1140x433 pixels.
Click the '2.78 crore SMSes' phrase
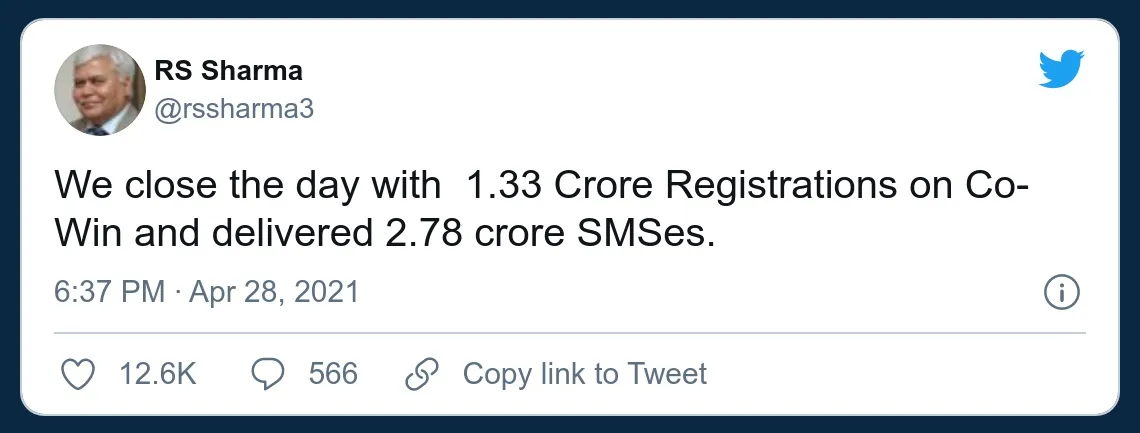[543, 234]
